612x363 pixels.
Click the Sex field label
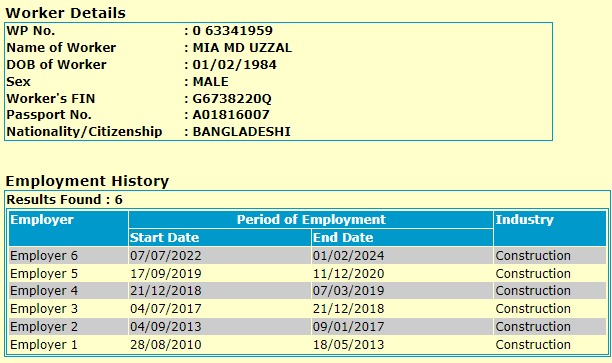tap(18, 82)
